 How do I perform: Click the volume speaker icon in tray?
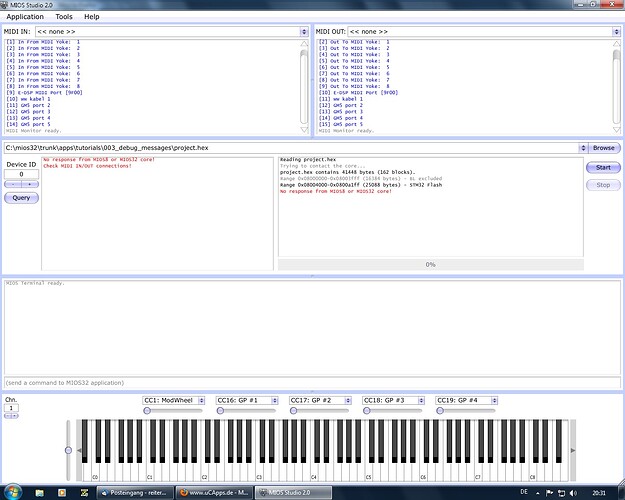tap(573, 493)
